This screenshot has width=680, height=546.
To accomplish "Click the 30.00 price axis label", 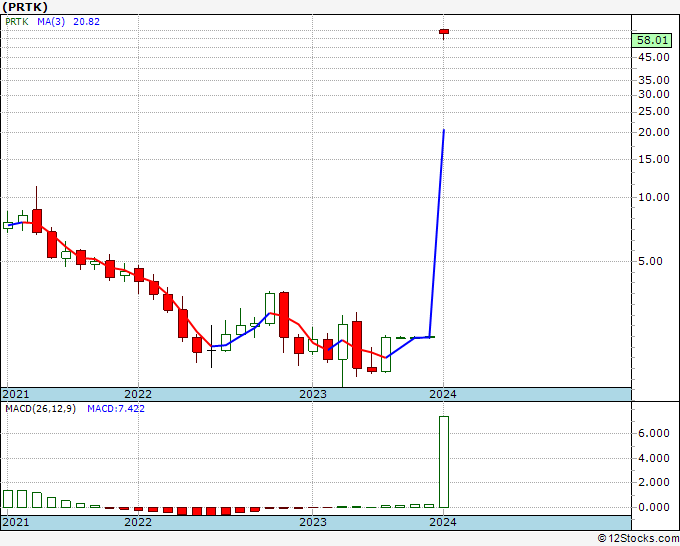I will tap(654, 95).
